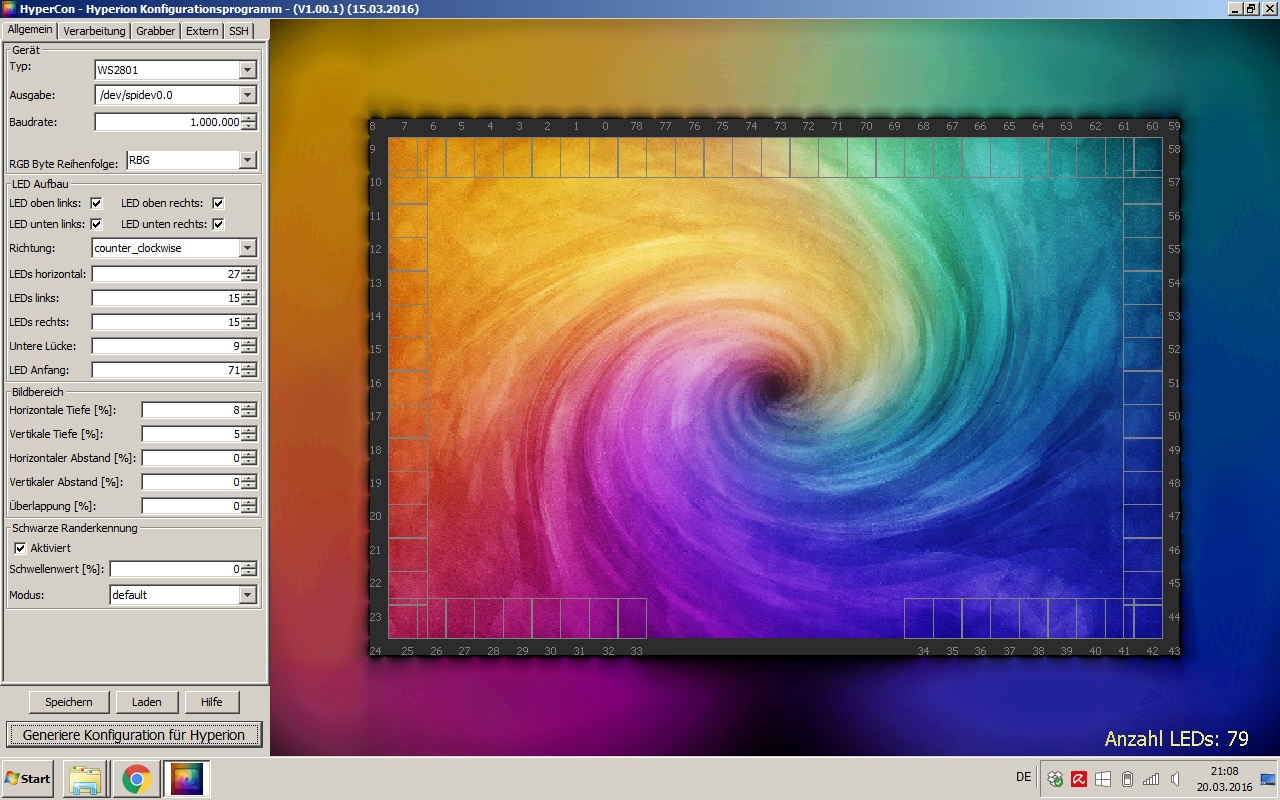
Task: Launch Google Chrome from the taskbar
Action: click(x=136, y=778)
